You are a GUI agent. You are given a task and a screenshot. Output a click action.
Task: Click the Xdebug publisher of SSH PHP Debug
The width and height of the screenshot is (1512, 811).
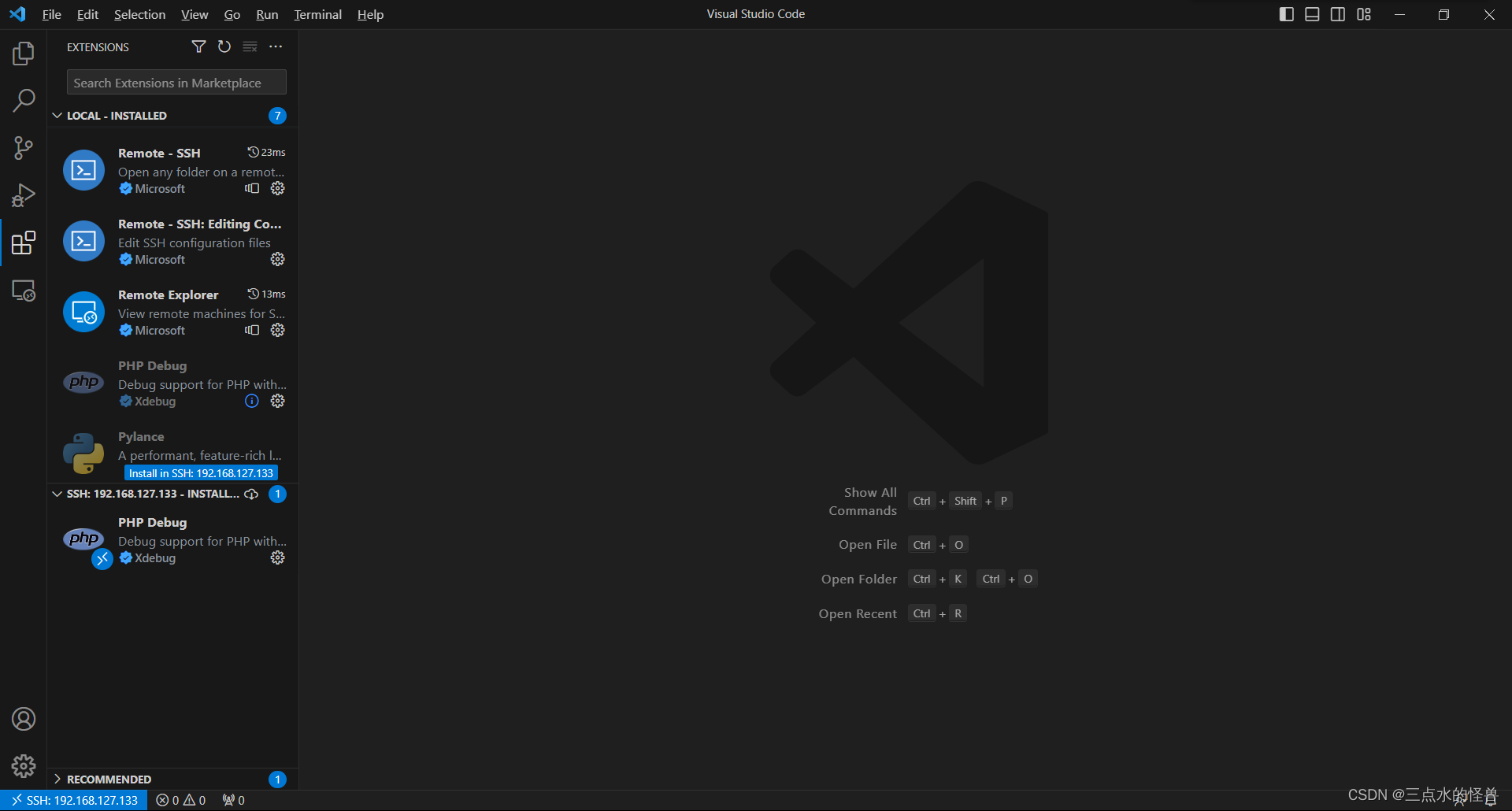coord(155,558)
